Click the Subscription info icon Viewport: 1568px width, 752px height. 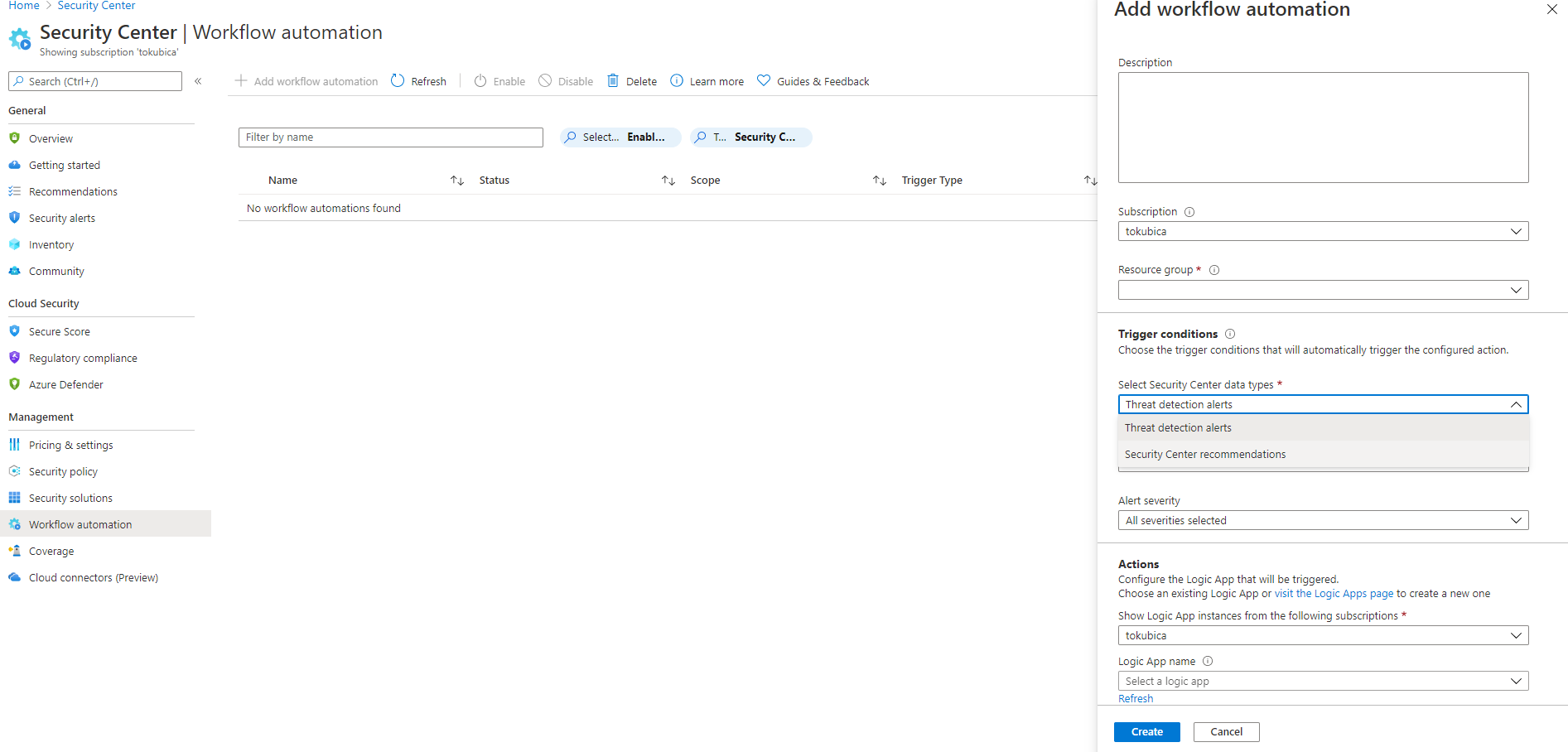coord(1189,212)
